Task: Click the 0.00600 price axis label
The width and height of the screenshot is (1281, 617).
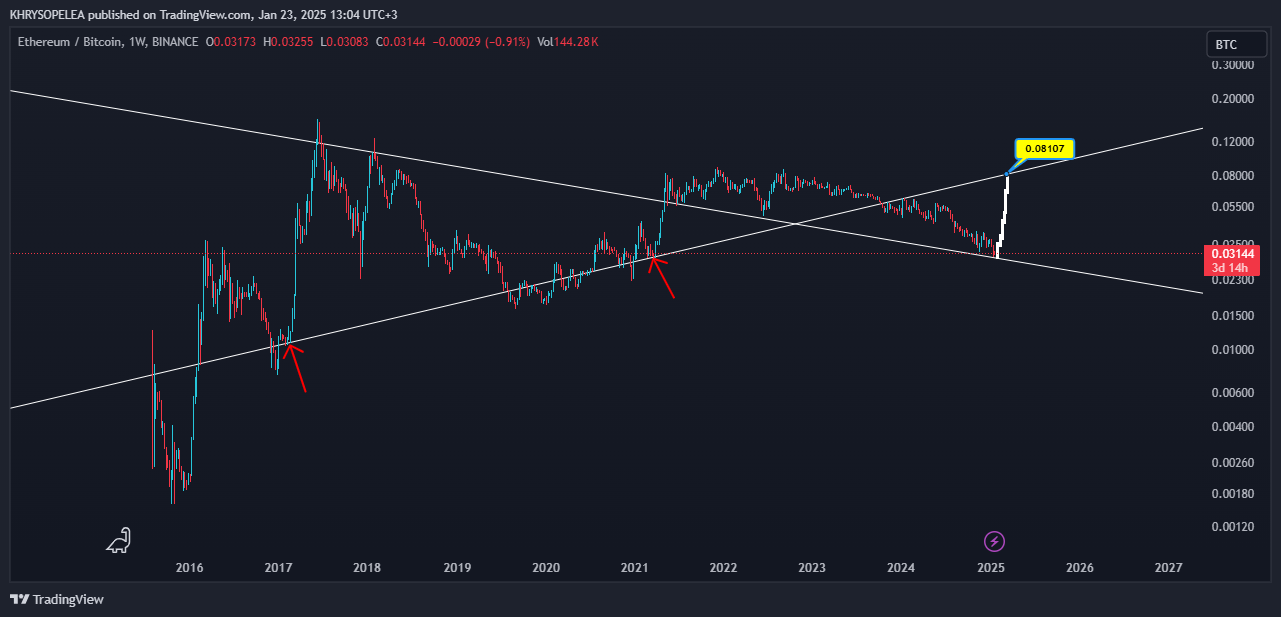Action: [x=1233, y=393]
